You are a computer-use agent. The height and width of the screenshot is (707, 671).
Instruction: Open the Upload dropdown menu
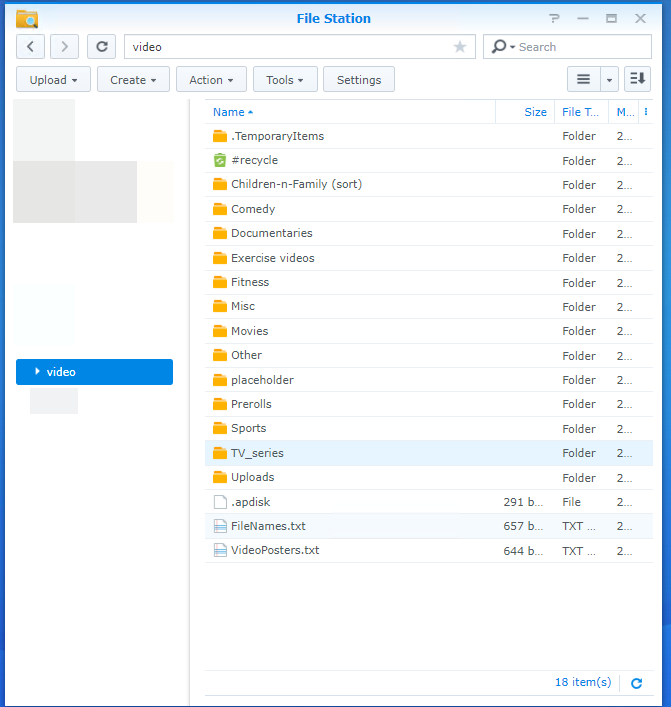pos(53,79)
